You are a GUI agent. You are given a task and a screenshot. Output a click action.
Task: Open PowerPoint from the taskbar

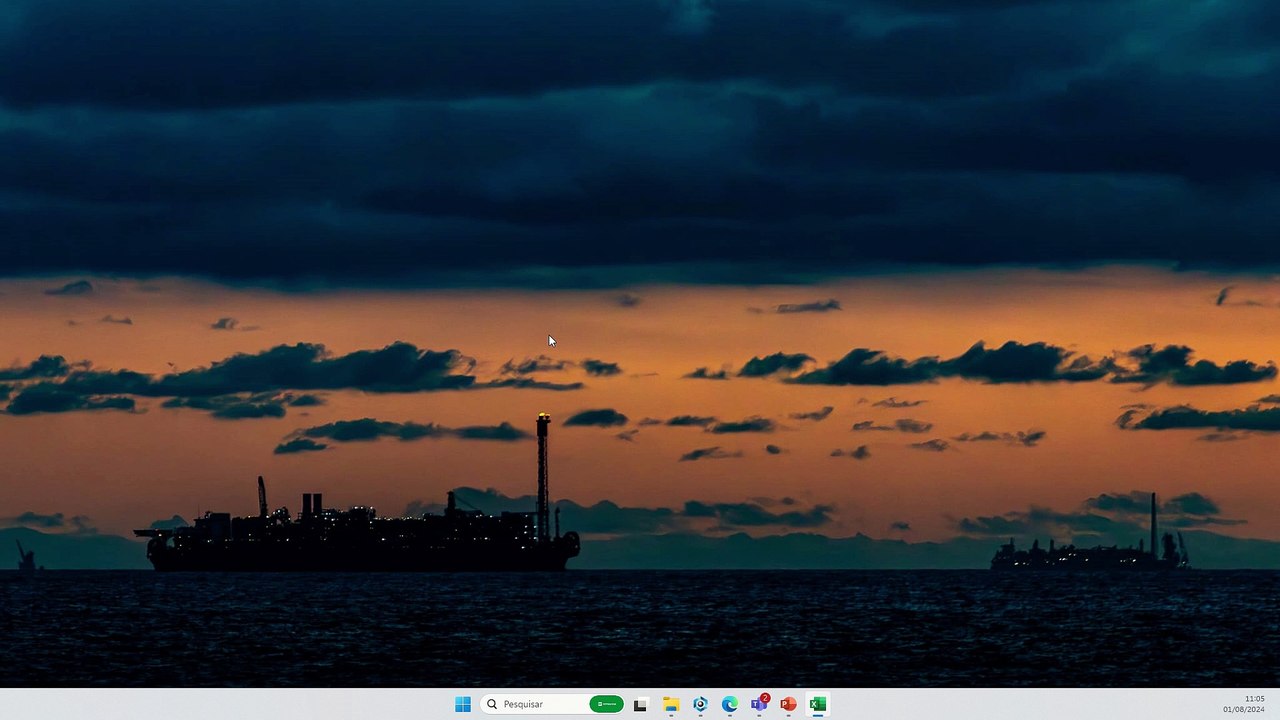(x=788, y=704)
